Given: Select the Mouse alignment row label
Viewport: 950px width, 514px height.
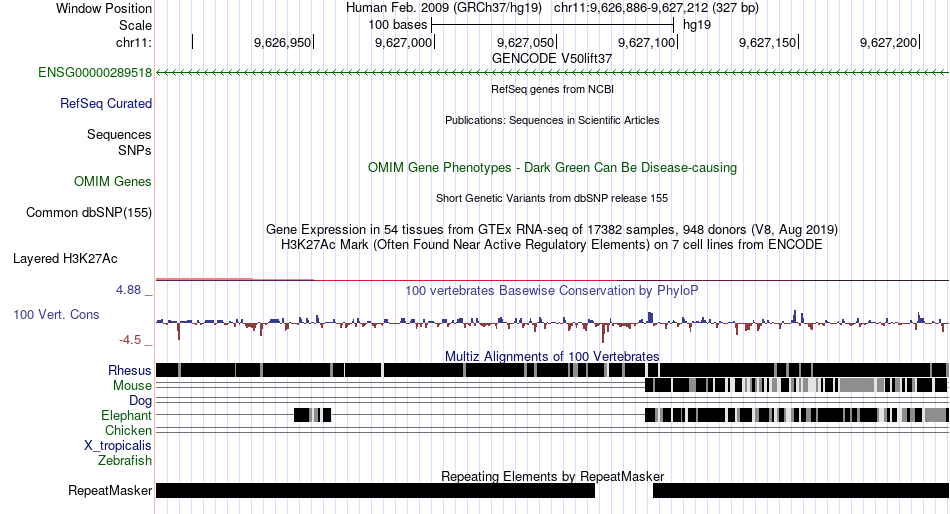Looking at the screenshot, I should tap(132, 386).
